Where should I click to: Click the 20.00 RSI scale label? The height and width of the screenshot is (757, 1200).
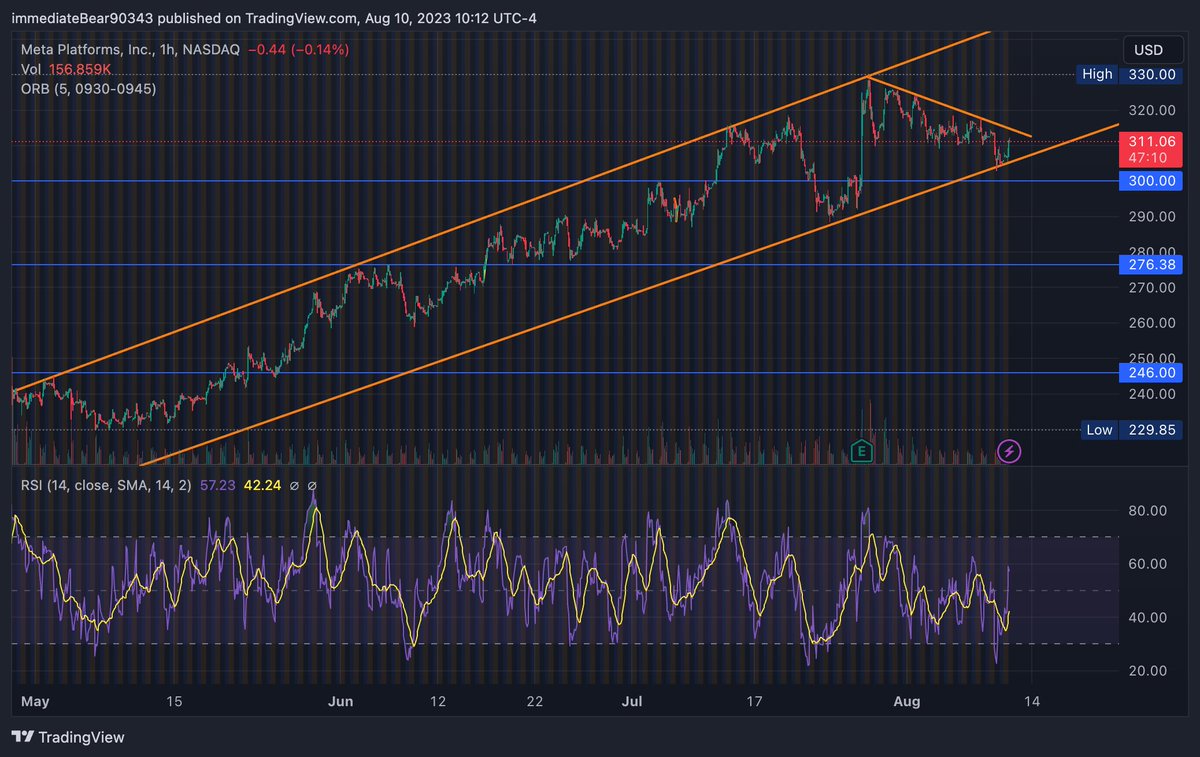[1146, 670]
